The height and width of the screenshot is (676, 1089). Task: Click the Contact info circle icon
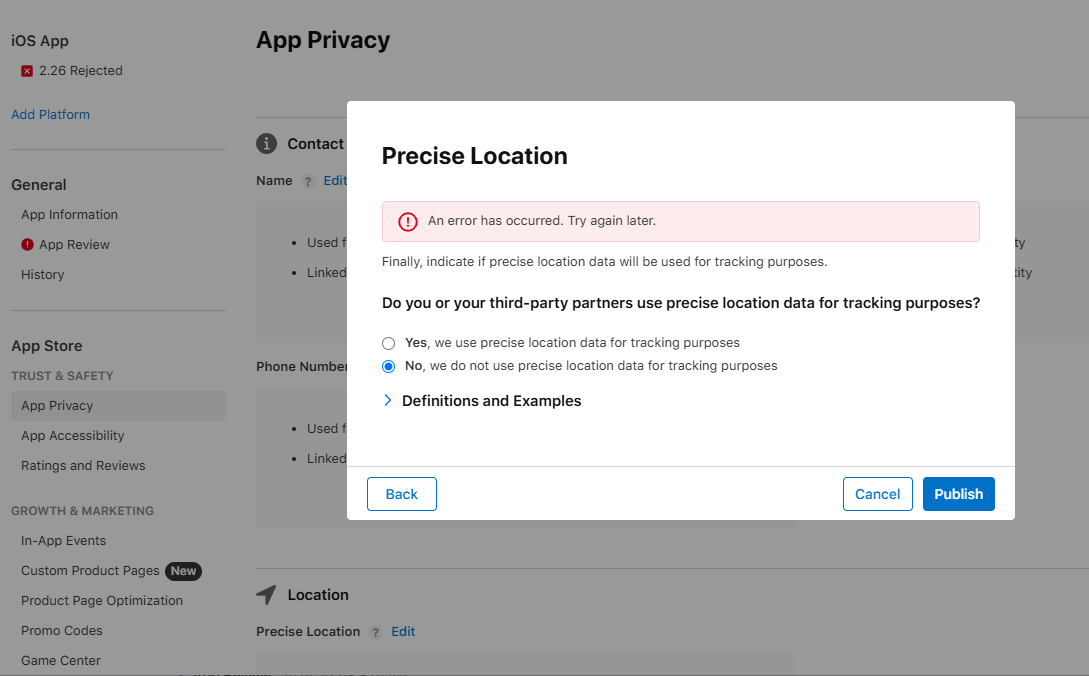266,144
